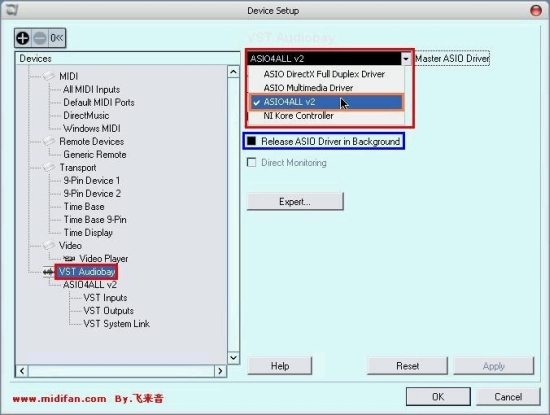Click the OK button

(x=438, y=397)
